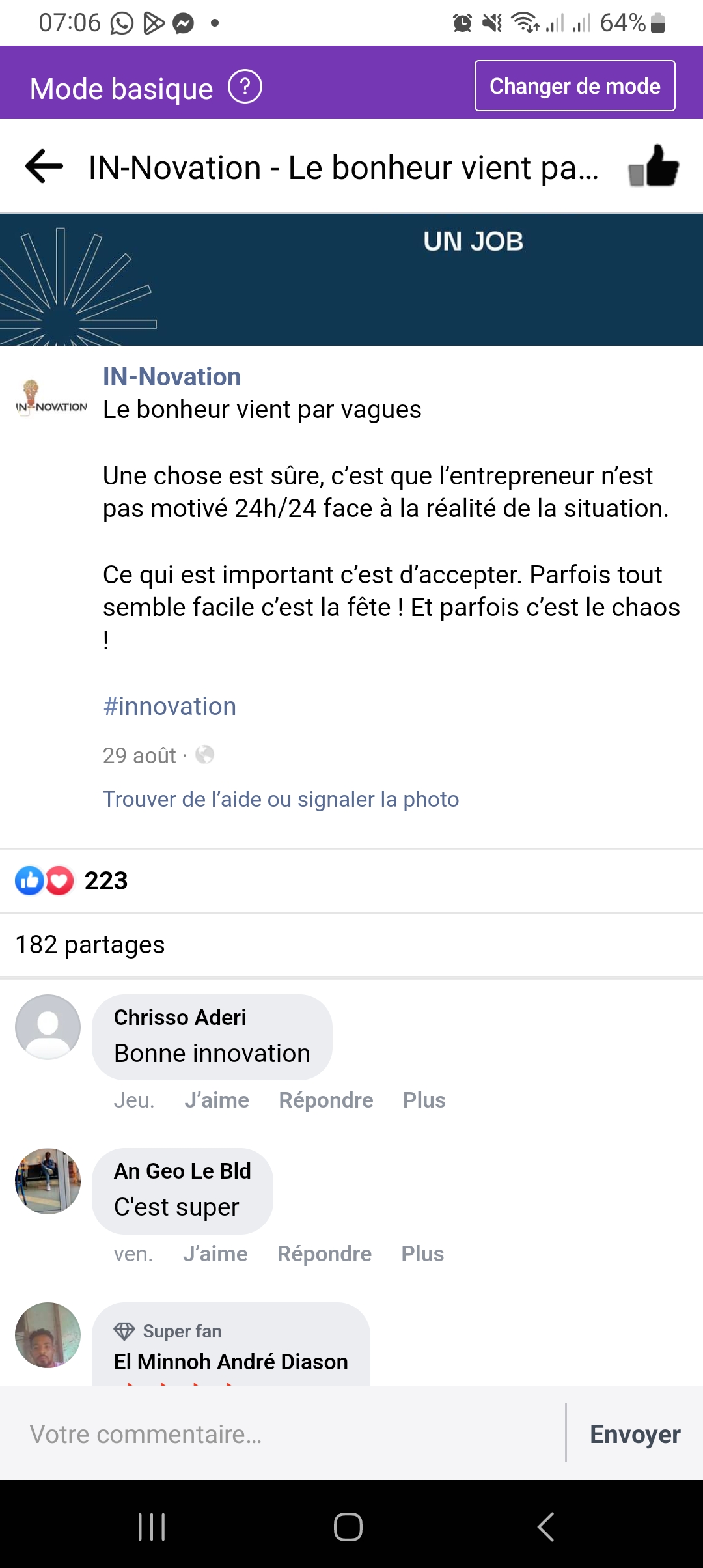Reply to An Geo Le Bld's comment
The height and width of the screenshot is (1568, 703).
(324, 1253)
